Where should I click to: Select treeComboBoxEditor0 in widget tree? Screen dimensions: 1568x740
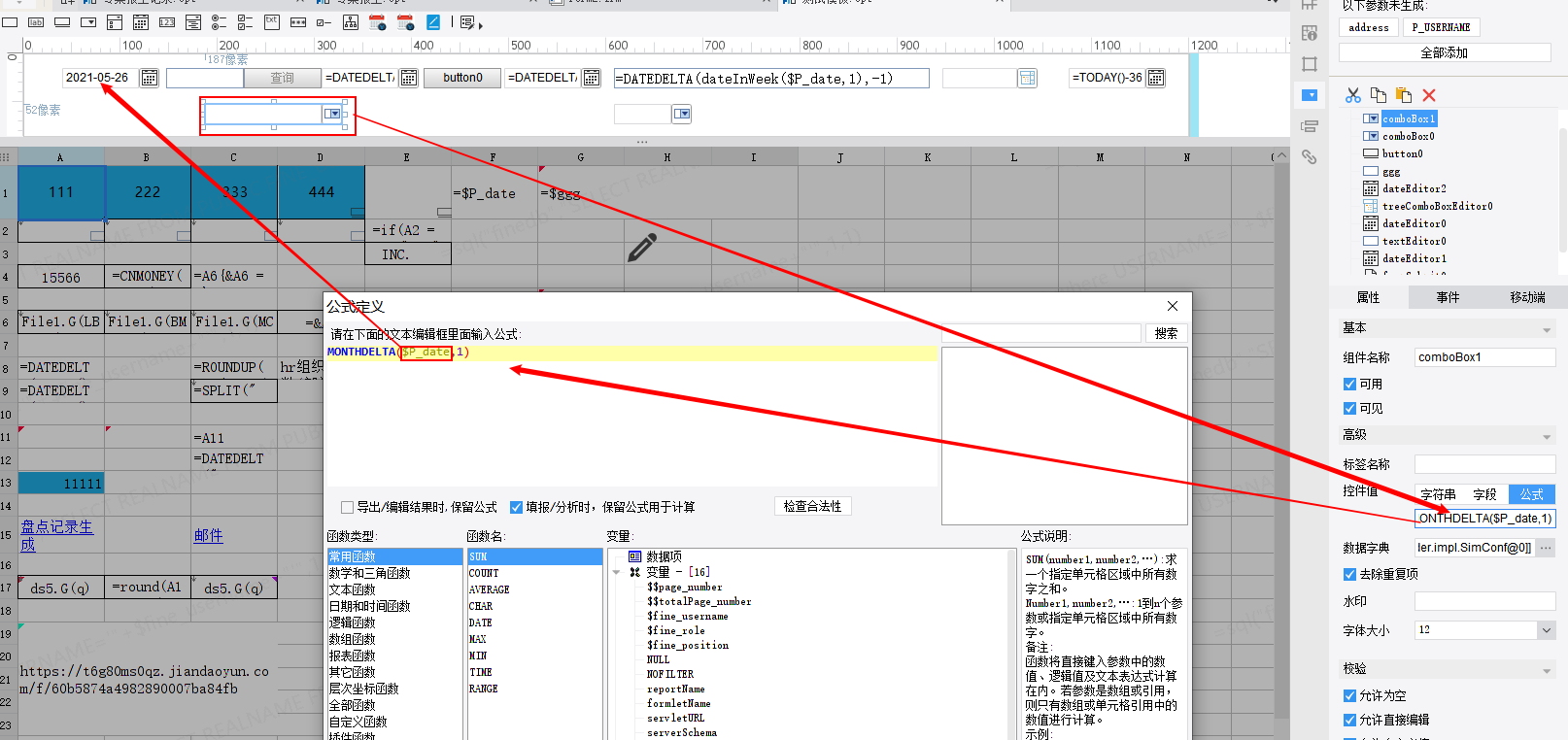coord(1438,206)
